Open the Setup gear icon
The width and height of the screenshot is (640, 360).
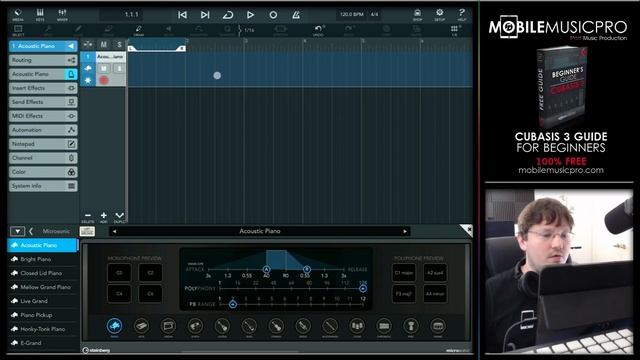click(440, 15)
